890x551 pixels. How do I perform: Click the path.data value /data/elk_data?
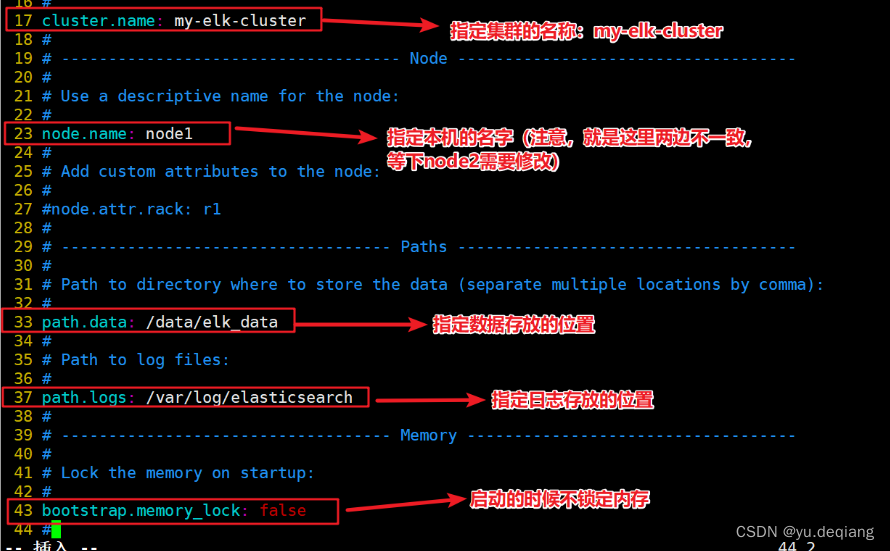212,322
